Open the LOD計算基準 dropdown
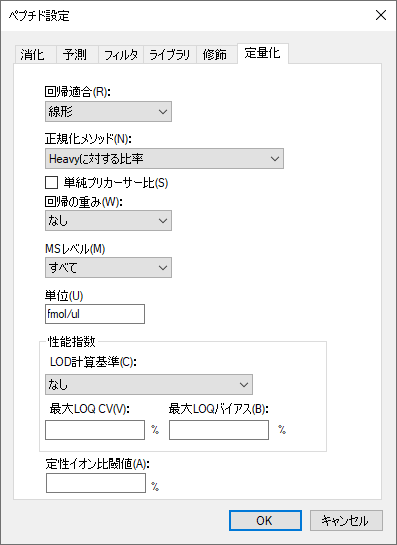The width and height of the screenshot is (397, 545). coord(149,384)
